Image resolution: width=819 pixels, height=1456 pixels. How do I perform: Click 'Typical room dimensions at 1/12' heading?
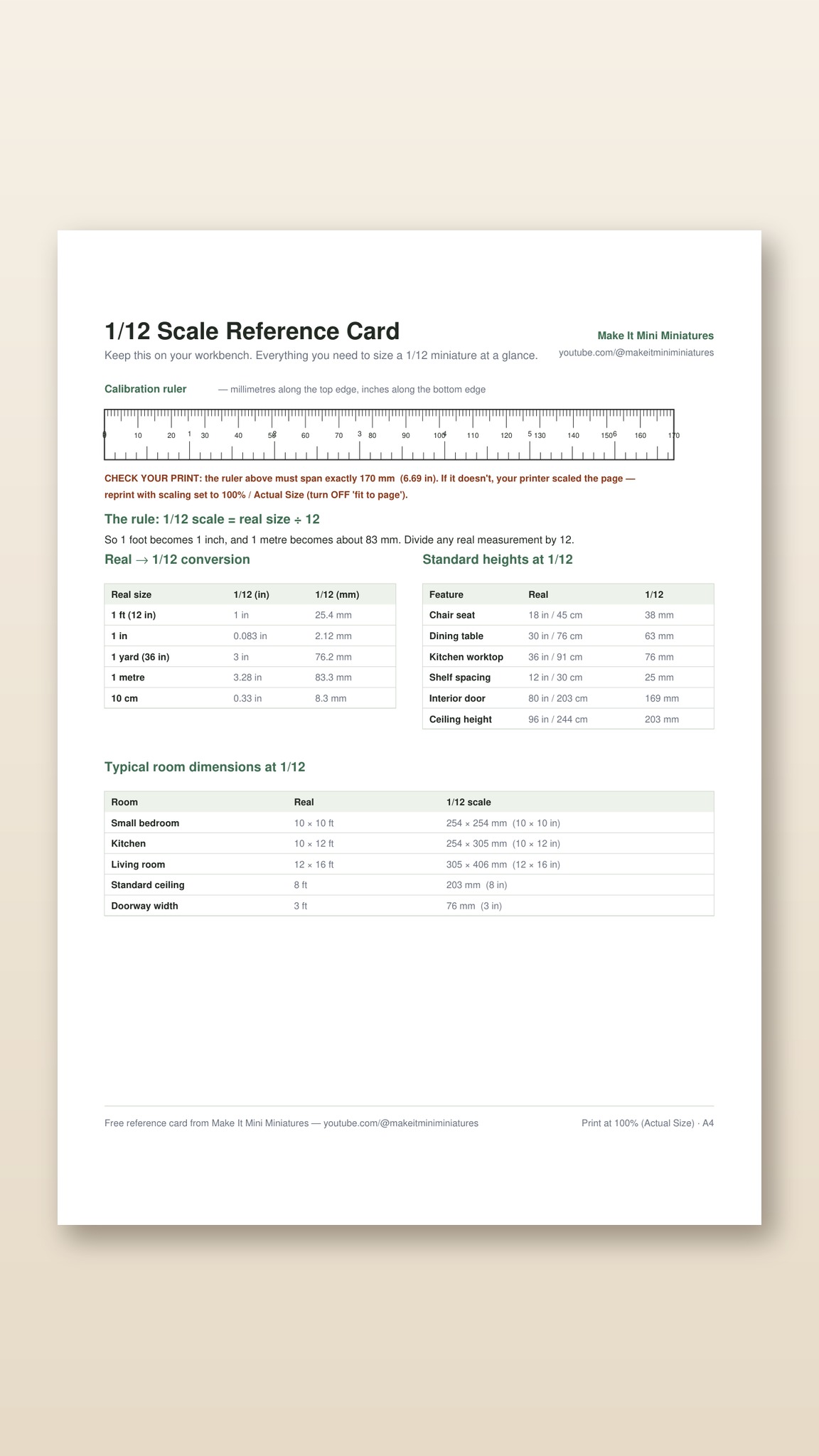[205, 767]
